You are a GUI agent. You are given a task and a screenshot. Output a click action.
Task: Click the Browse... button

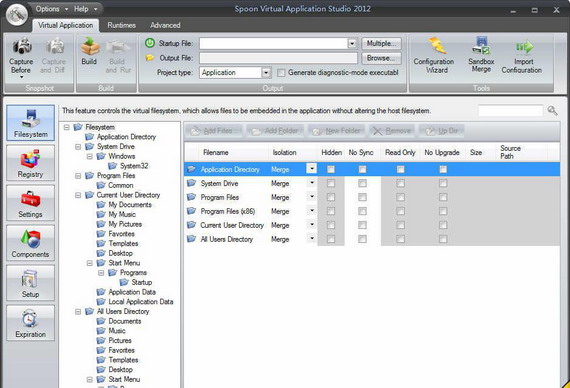click(381, 58)
